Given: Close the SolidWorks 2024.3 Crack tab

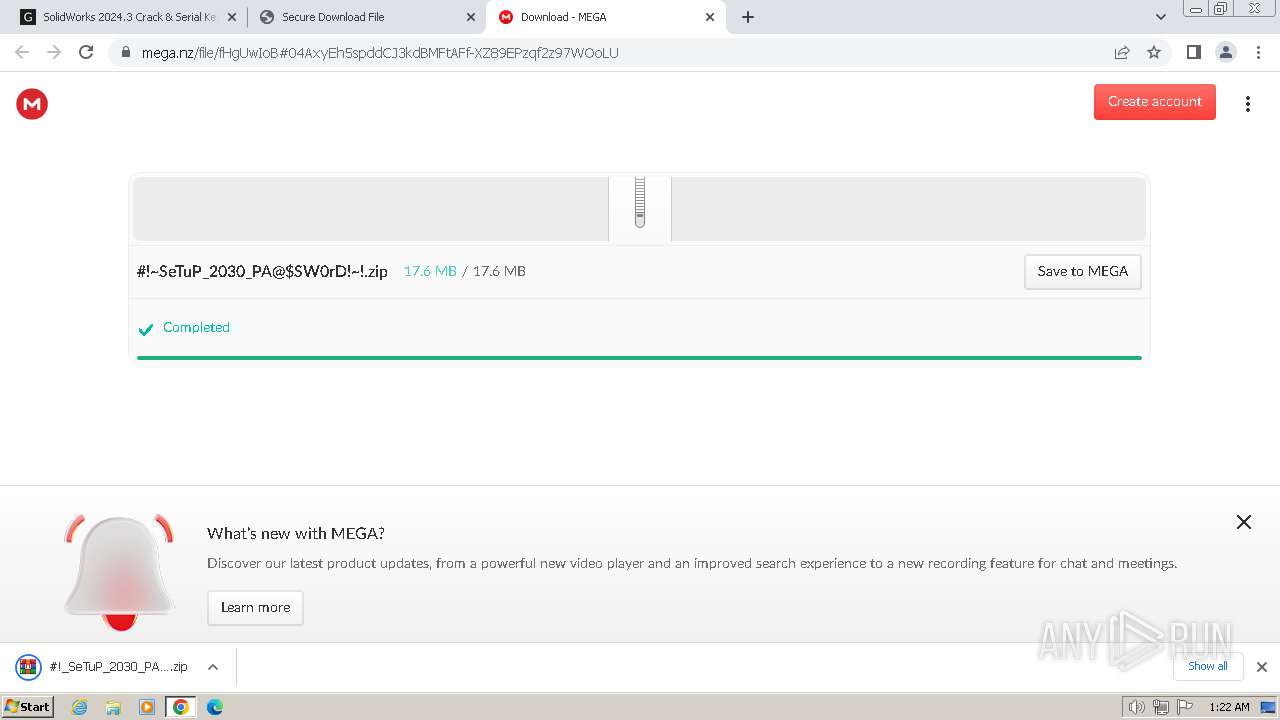Looking at the screenshot, I should pyautogui.click(x=231, y=17).
